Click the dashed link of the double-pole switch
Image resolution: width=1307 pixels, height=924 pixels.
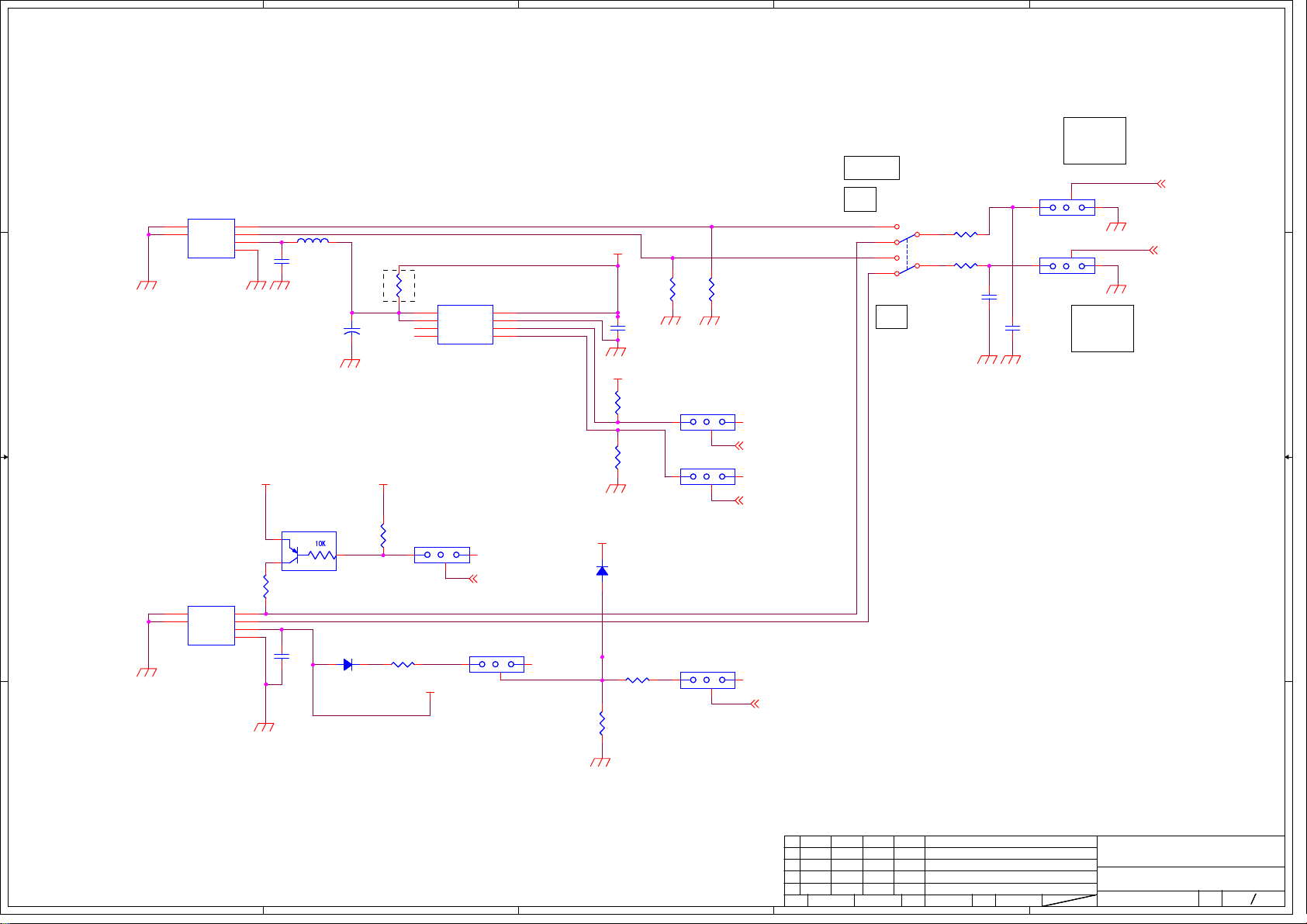click(907, 253)
